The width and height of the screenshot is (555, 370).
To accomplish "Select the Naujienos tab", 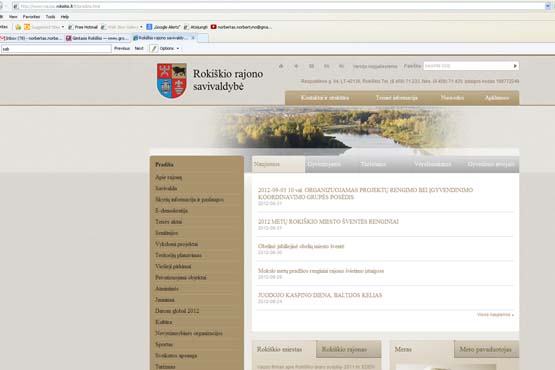I will pos(278,164).
